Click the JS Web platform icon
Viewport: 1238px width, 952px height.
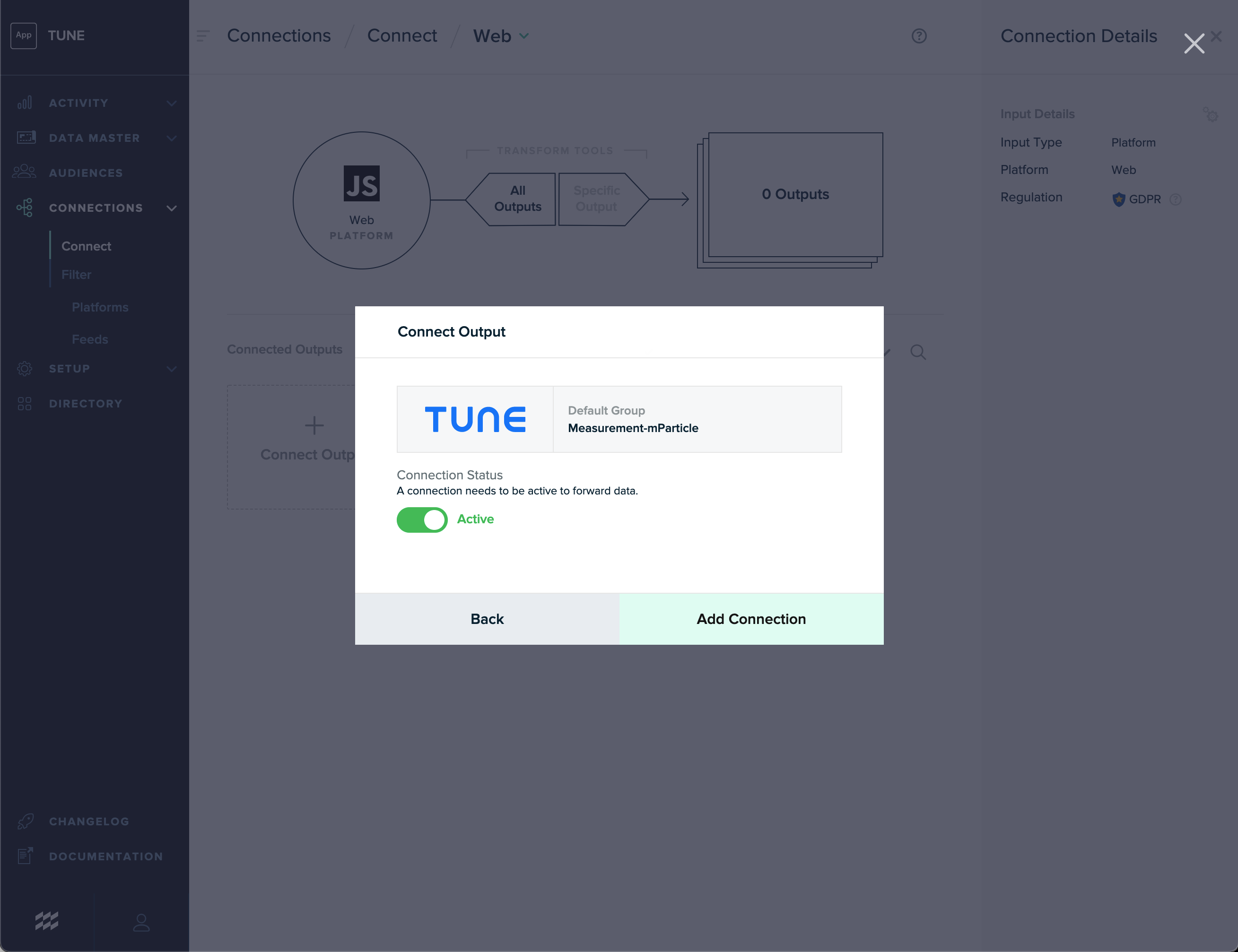point(362,183)
